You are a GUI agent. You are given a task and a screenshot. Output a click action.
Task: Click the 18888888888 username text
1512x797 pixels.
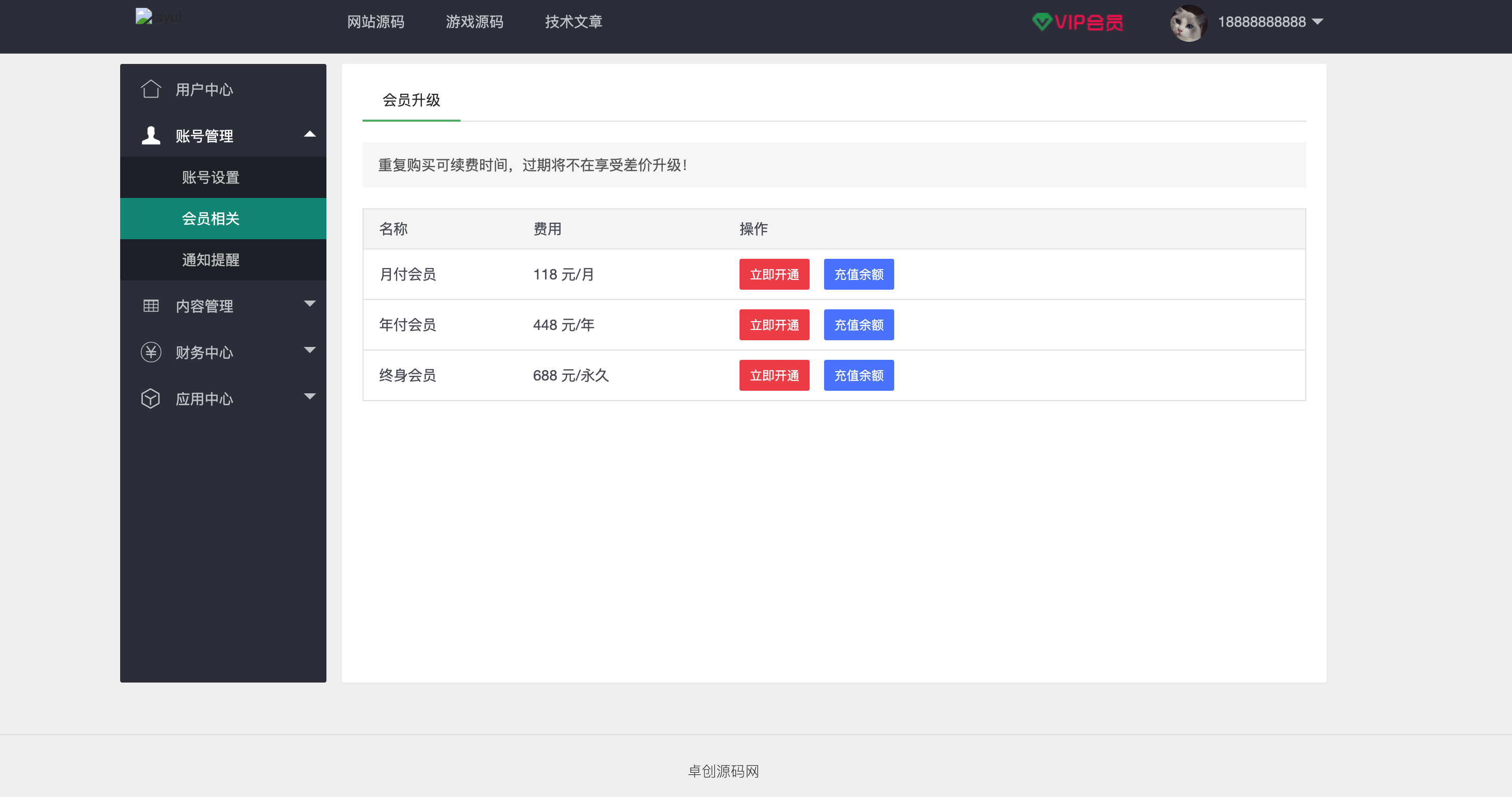(1261, 22)
